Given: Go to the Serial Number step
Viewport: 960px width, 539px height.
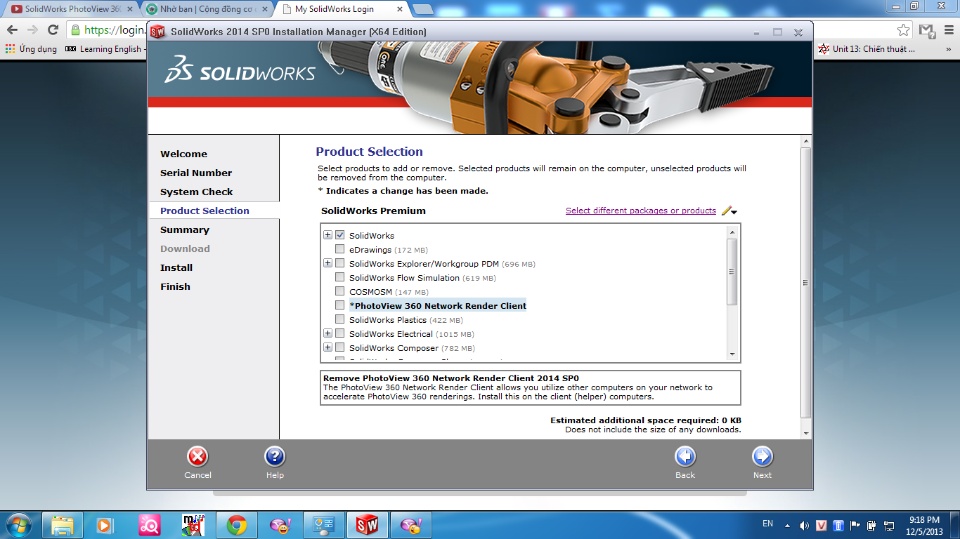Looking at the screenshot, I should tap(196, 173).
